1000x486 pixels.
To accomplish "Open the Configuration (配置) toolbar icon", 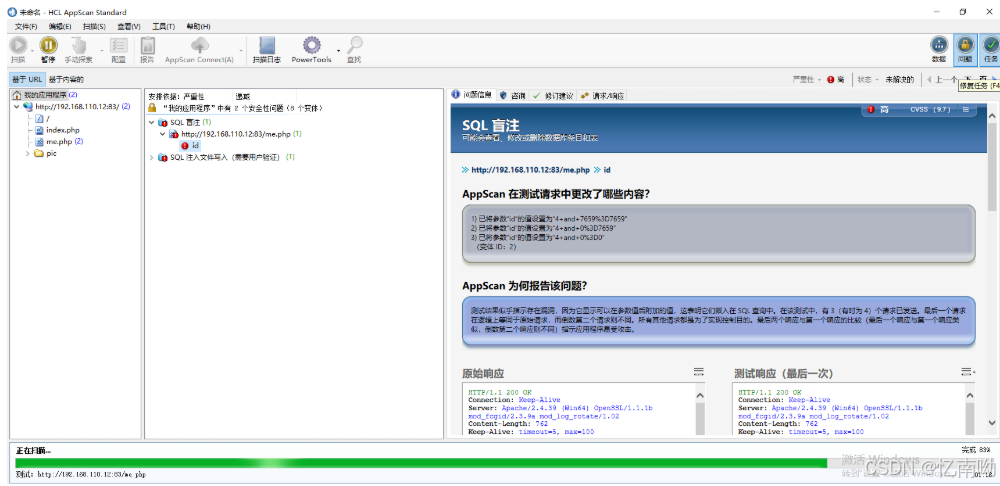I will (119, 45).
